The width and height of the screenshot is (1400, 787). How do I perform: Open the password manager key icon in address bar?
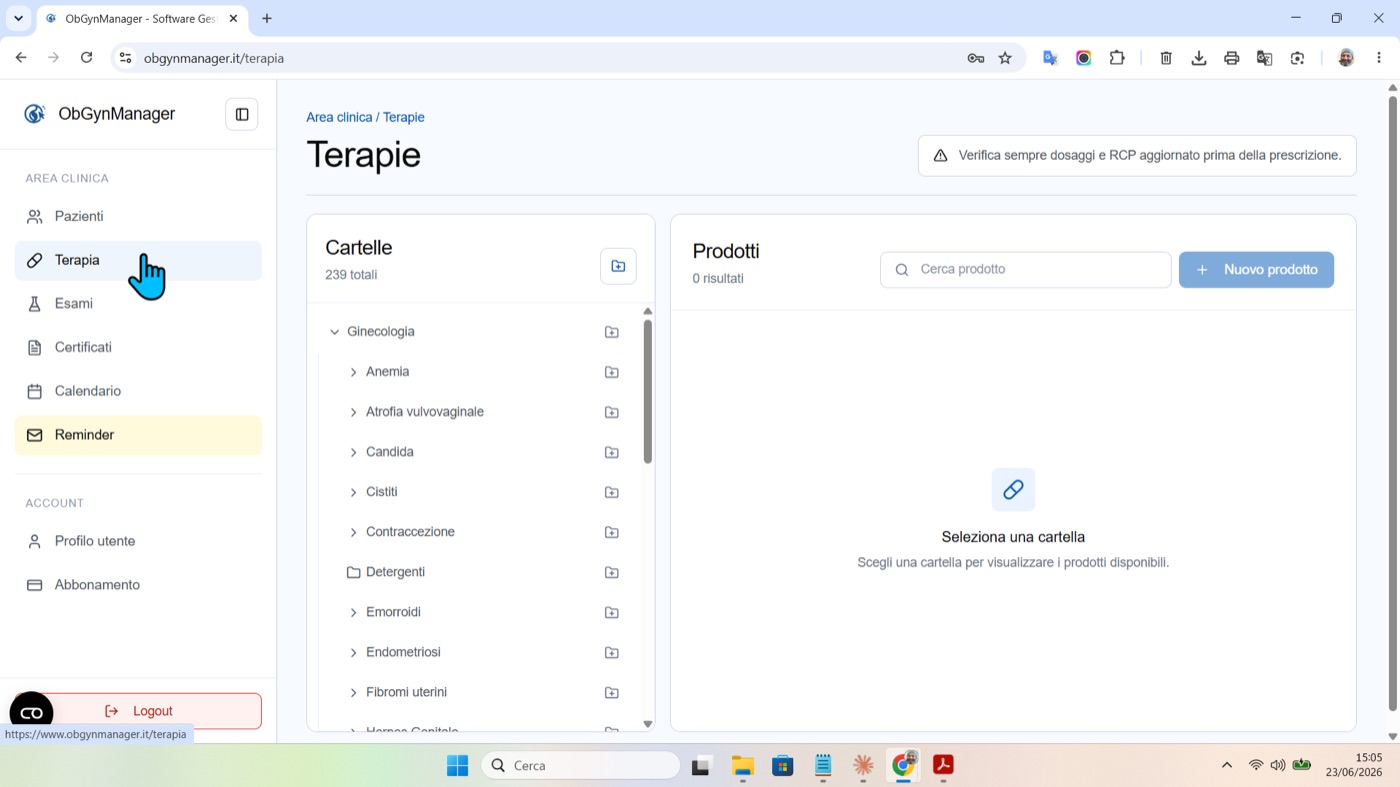pyautogui.click(x=975, y=58)
